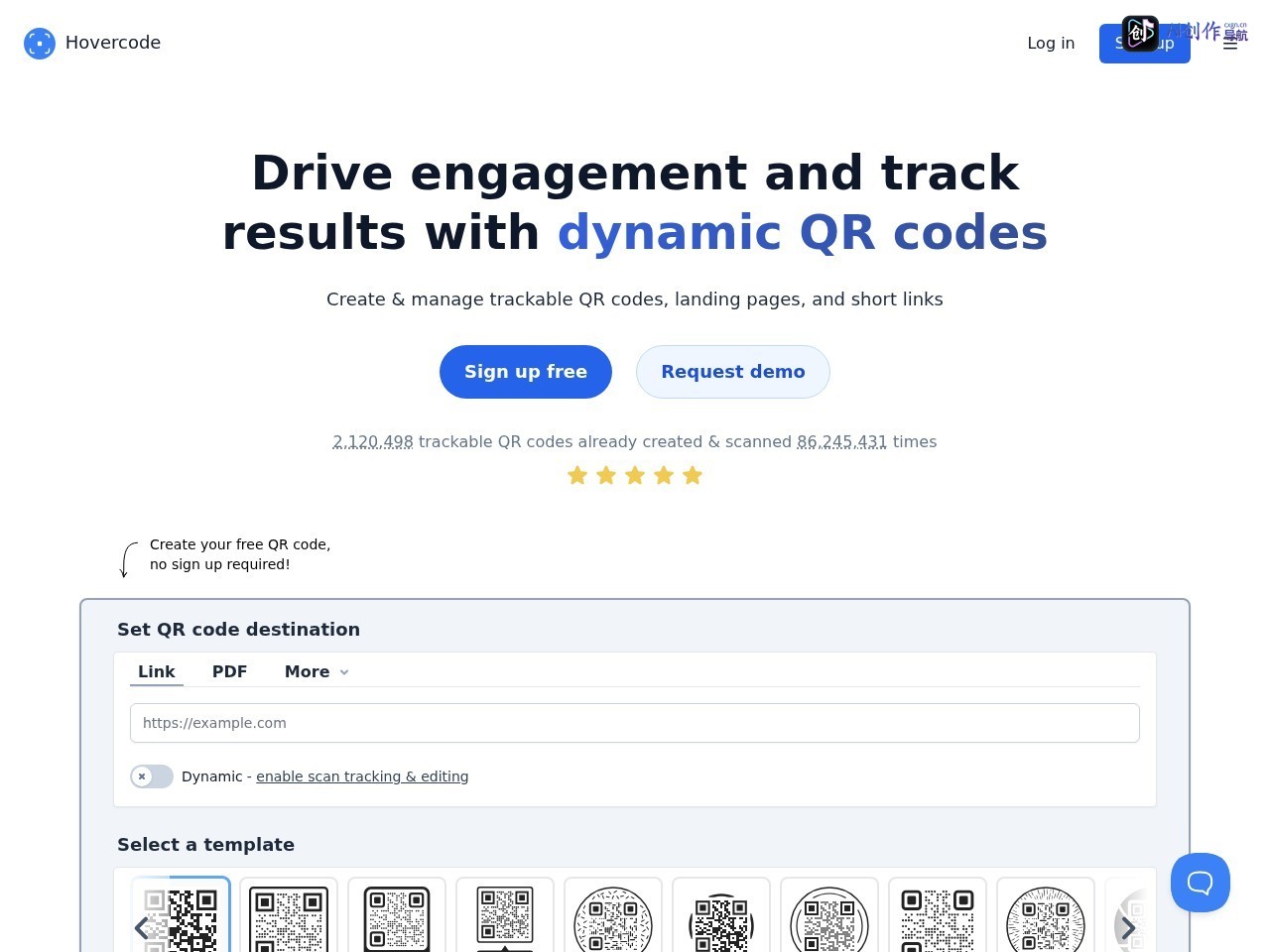Toggle the Dynamic QR code switch
Image resolution: width=1270 pixels, height=952 pixels.
point(152,776)
